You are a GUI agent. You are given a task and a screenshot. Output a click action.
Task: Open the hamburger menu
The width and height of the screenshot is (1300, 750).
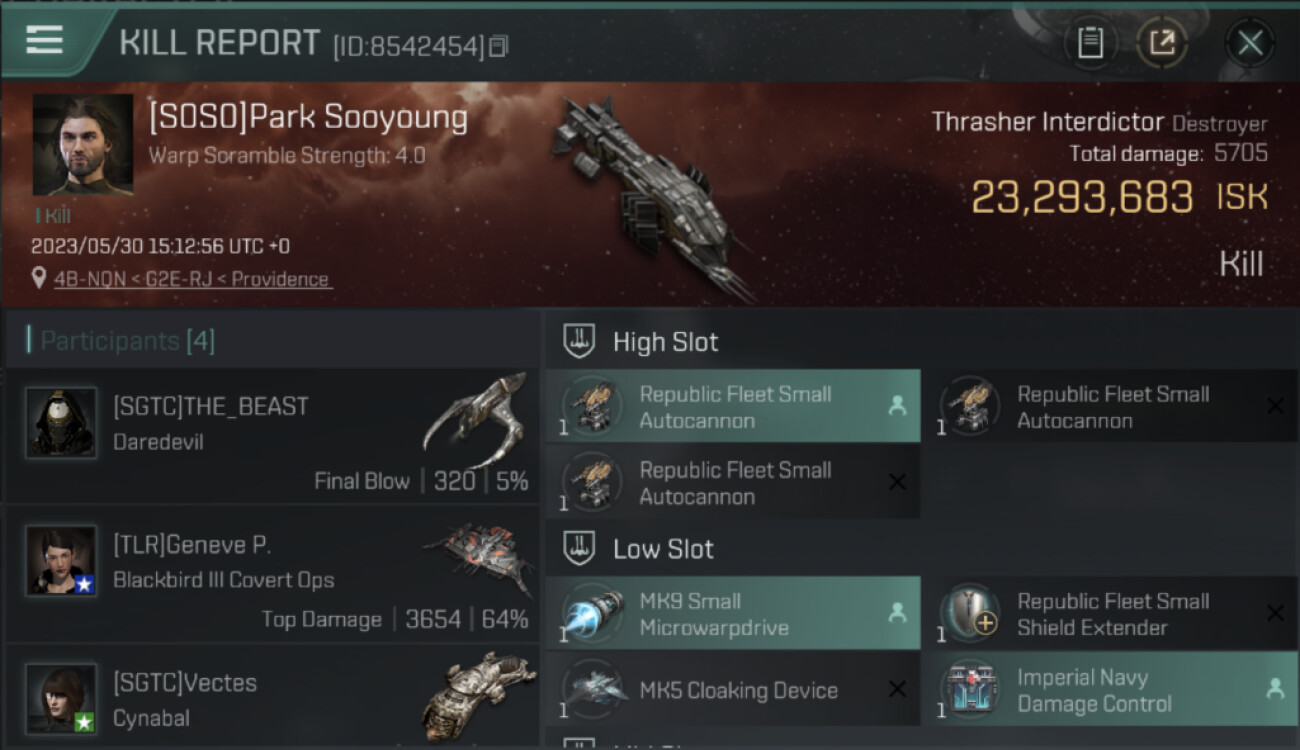pos(44,41)
